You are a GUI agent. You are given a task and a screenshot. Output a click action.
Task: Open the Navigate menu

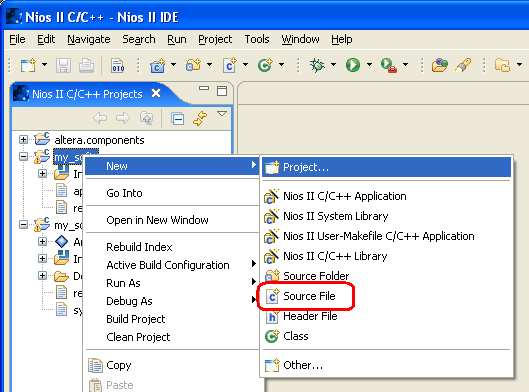click(89, 39)
